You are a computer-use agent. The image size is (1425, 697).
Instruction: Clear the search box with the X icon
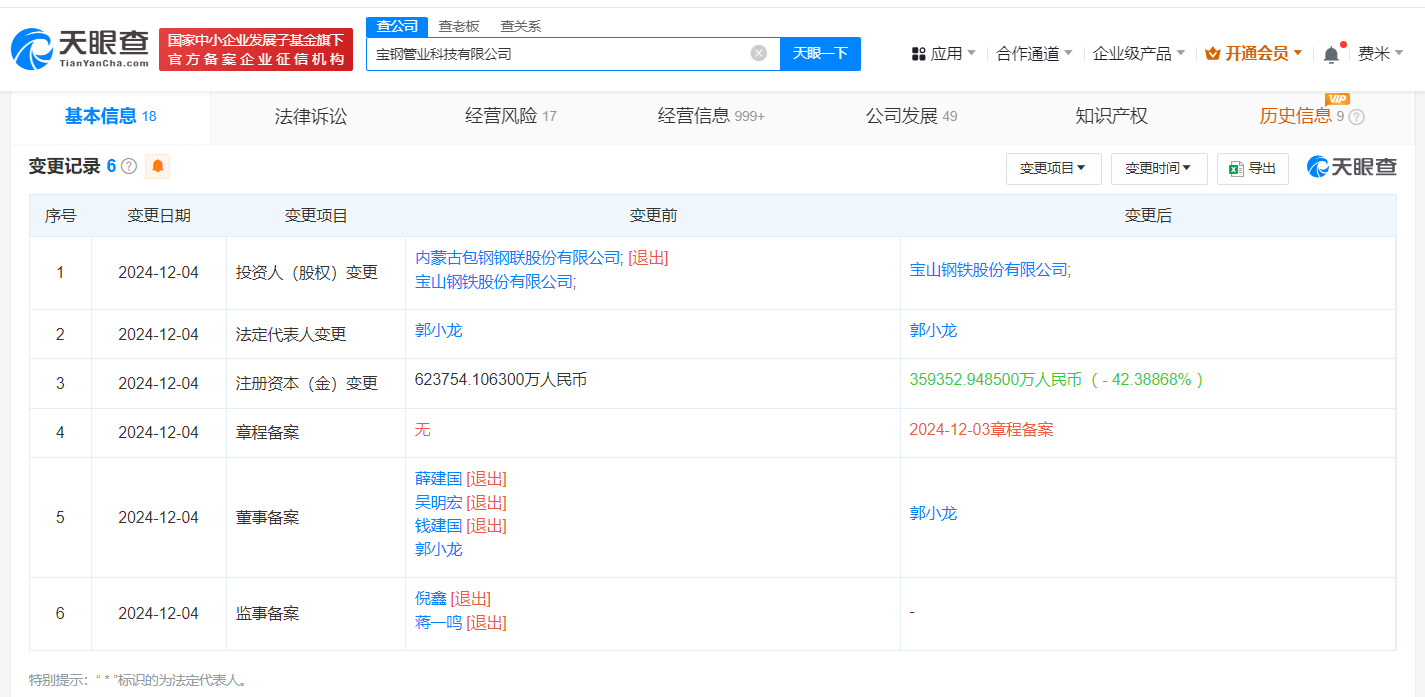pyautogui.click(x=759, y=53)
